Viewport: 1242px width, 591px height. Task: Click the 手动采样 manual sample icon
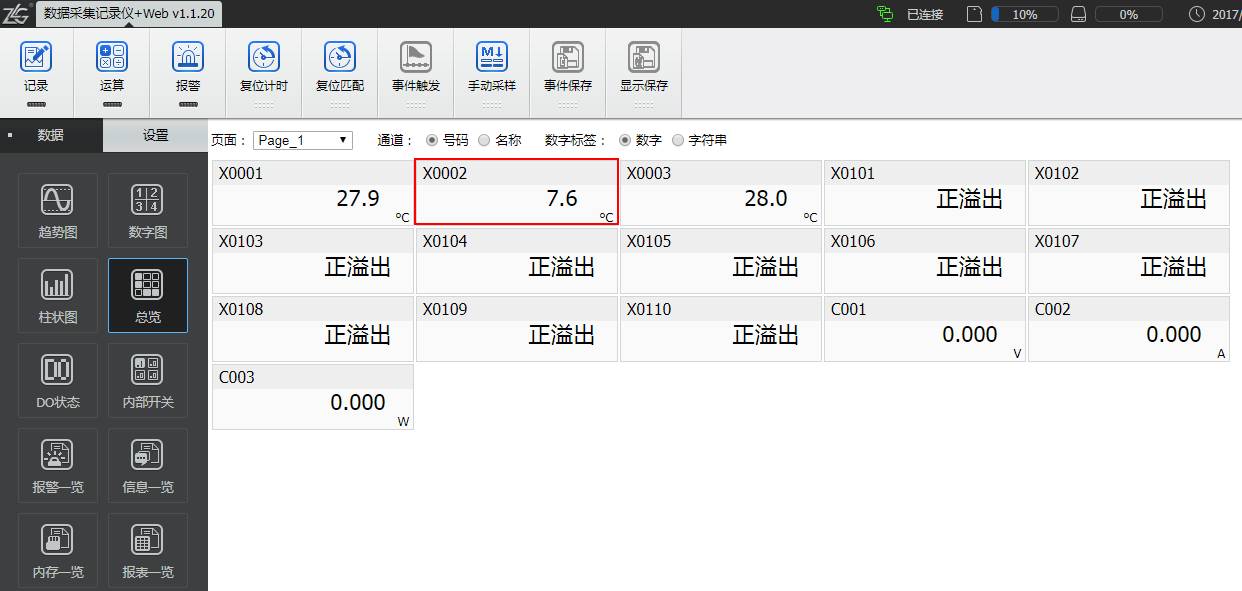[x=491, y=58]
